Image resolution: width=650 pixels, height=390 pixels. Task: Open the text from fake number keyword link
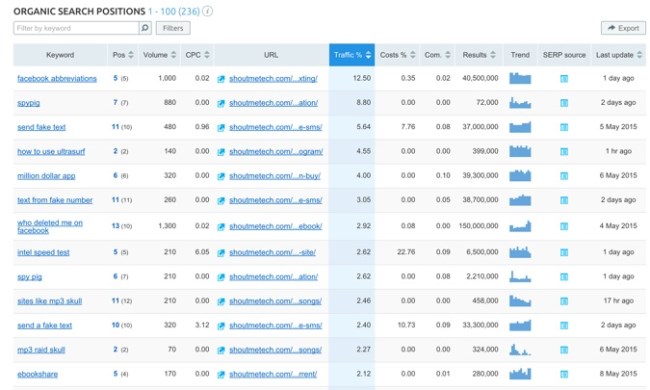(x=55, y=200)
